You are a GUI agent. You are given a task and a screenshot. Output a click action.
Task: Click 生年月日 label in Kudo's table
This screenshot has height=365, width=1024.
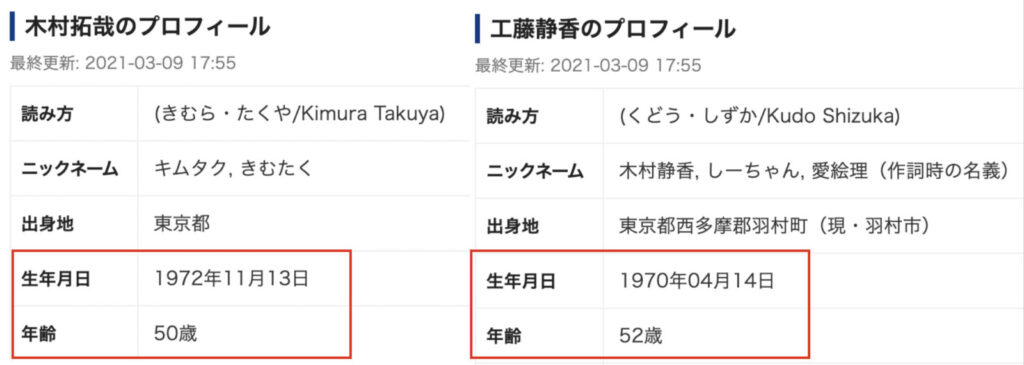521,281
